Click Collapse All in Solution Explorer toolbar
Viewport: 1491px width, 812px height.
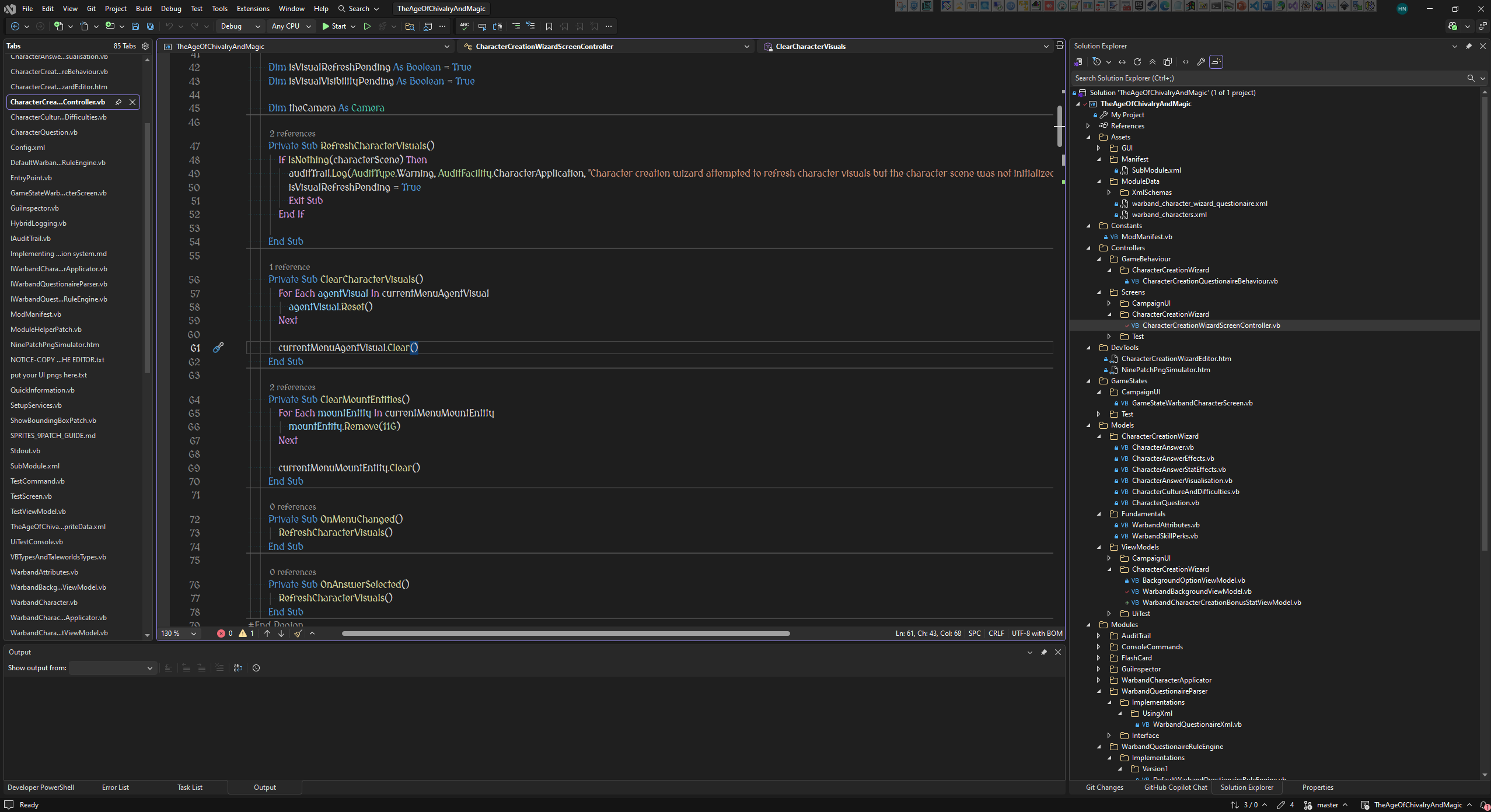coord(1153,62)
